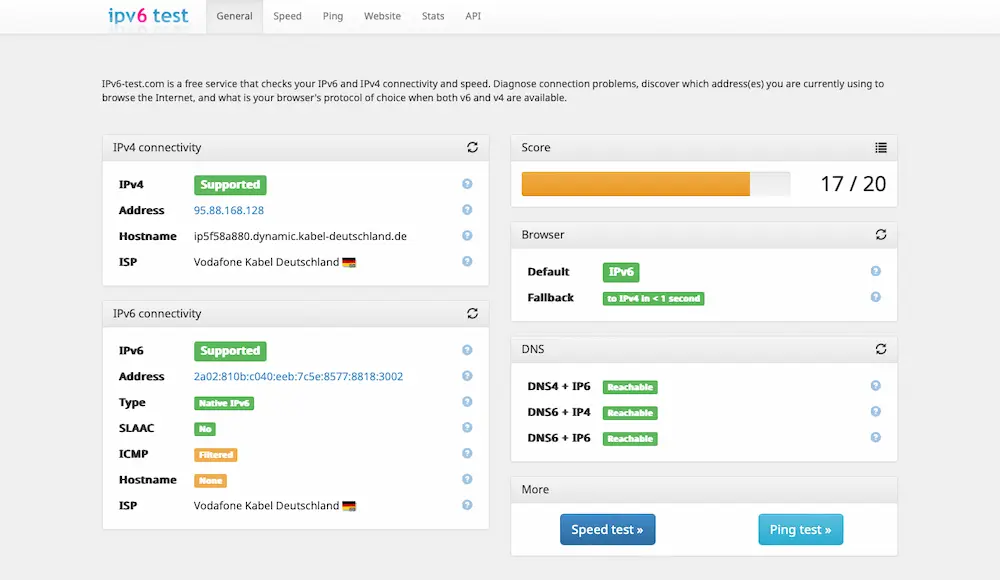
Task: Open help for DNS4 + IP6 row
Action: (x=876, y=386)
